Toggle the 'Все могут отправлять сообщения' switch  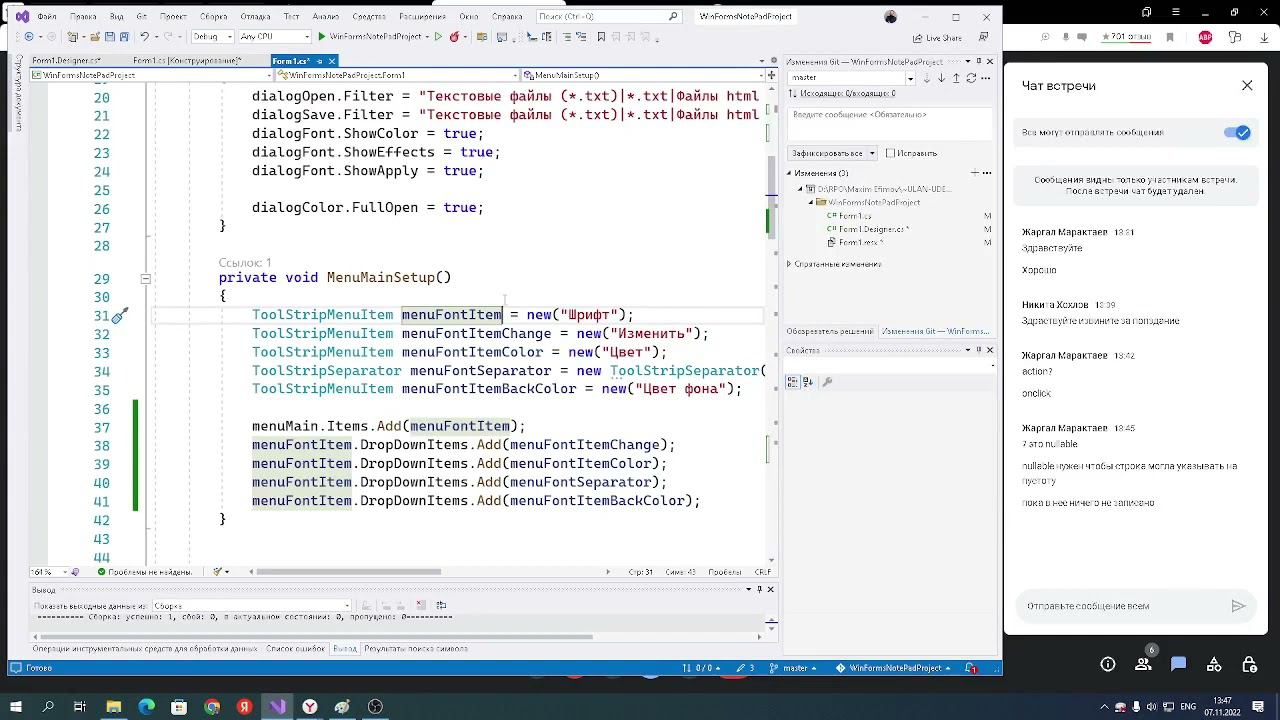pyautogui.click(x=1238, y=133)
